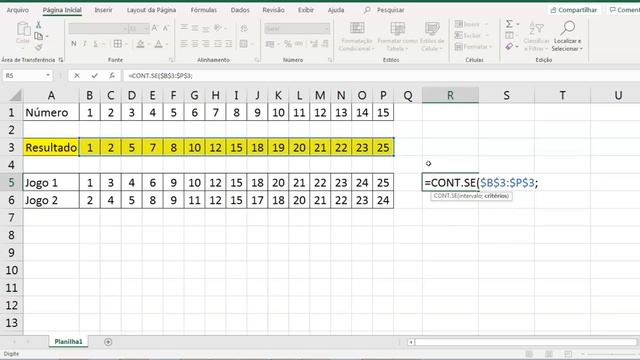Open Classificar e Filtrar dropdown
The width and height of the screenshot is (640, 360).
coord(536,37)
